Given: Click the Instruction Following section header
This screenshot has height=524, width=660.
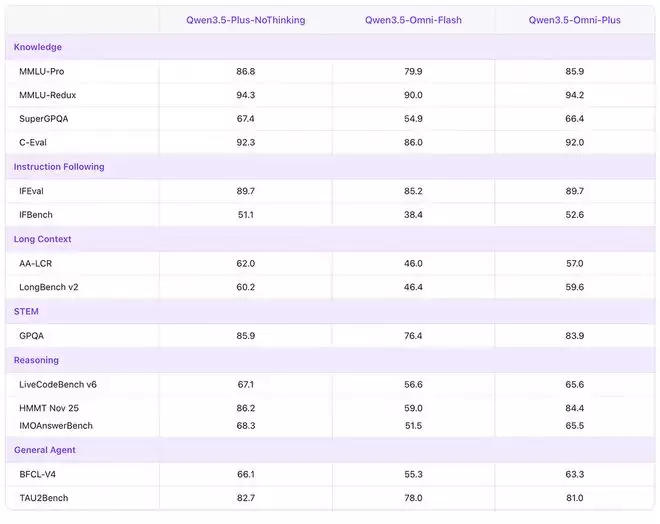Looking at the screenshot, I should coord(59,167).
